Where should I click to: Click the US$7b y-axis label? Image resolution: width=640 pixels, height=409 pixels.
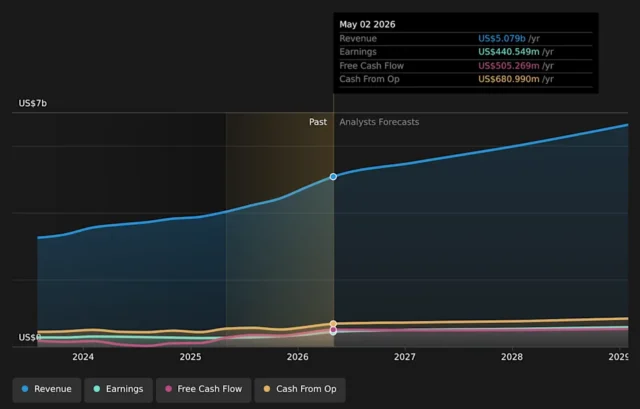pyautogui.click(x=33, y=103)
